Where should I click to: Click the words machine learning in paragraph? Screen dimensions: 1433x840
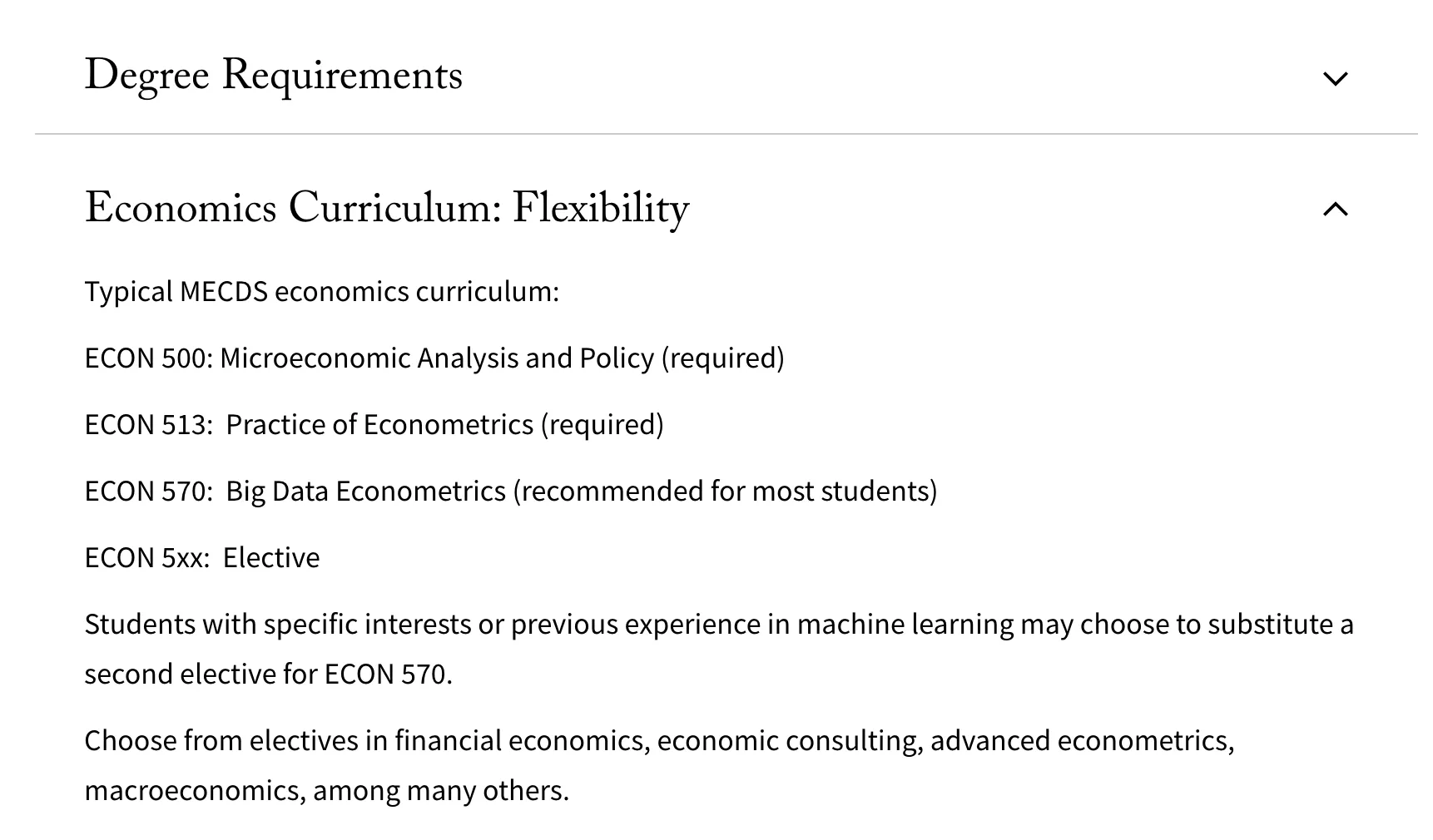(x=905, y=625)
